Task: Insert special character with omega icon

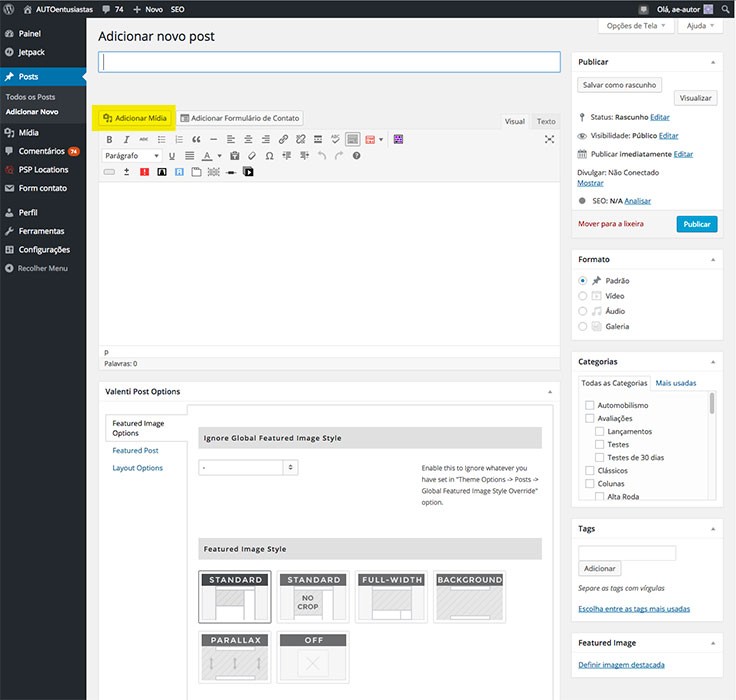Action: click(x=269, y=156)
